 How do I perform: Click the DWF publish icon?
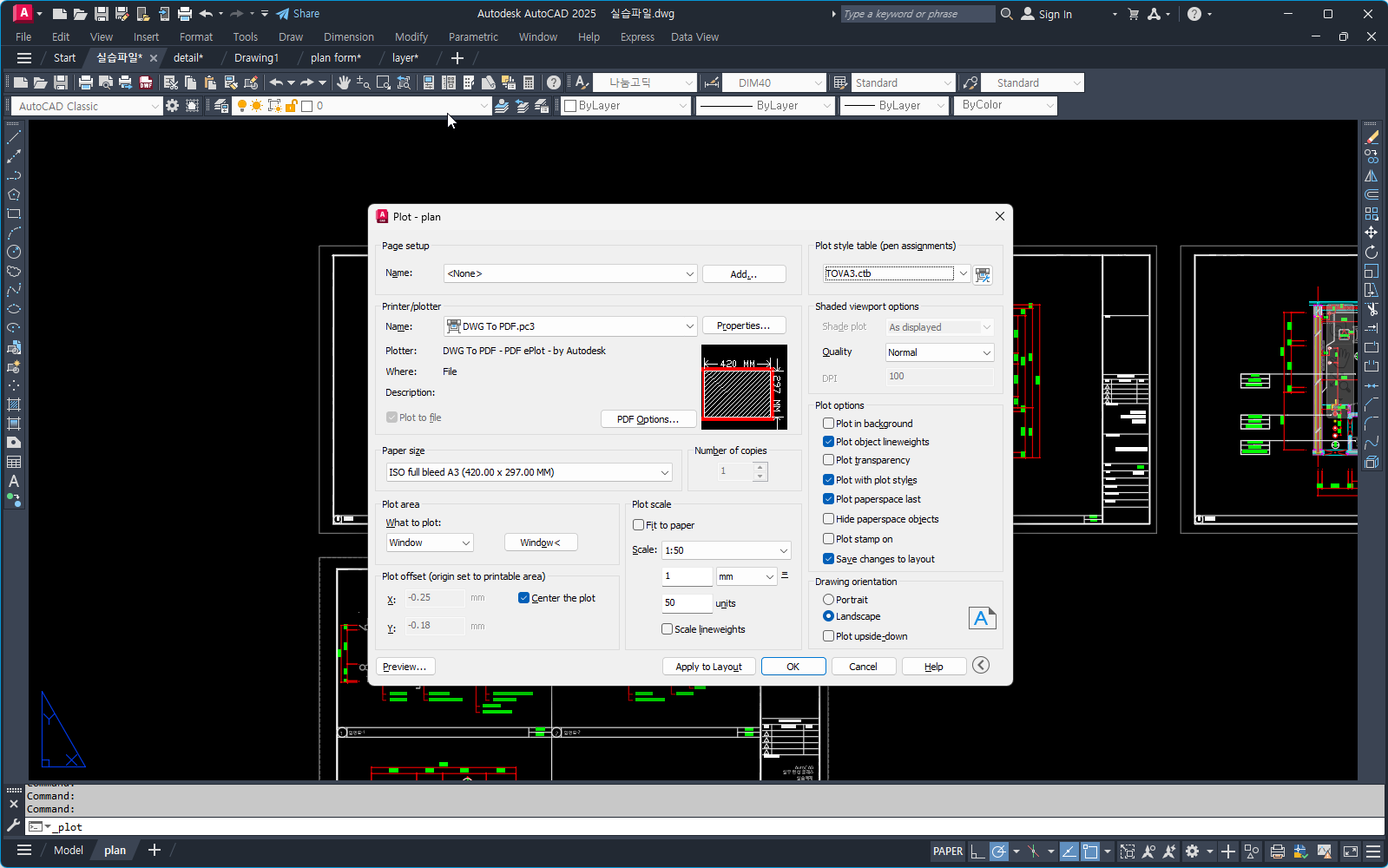[146, 82]
